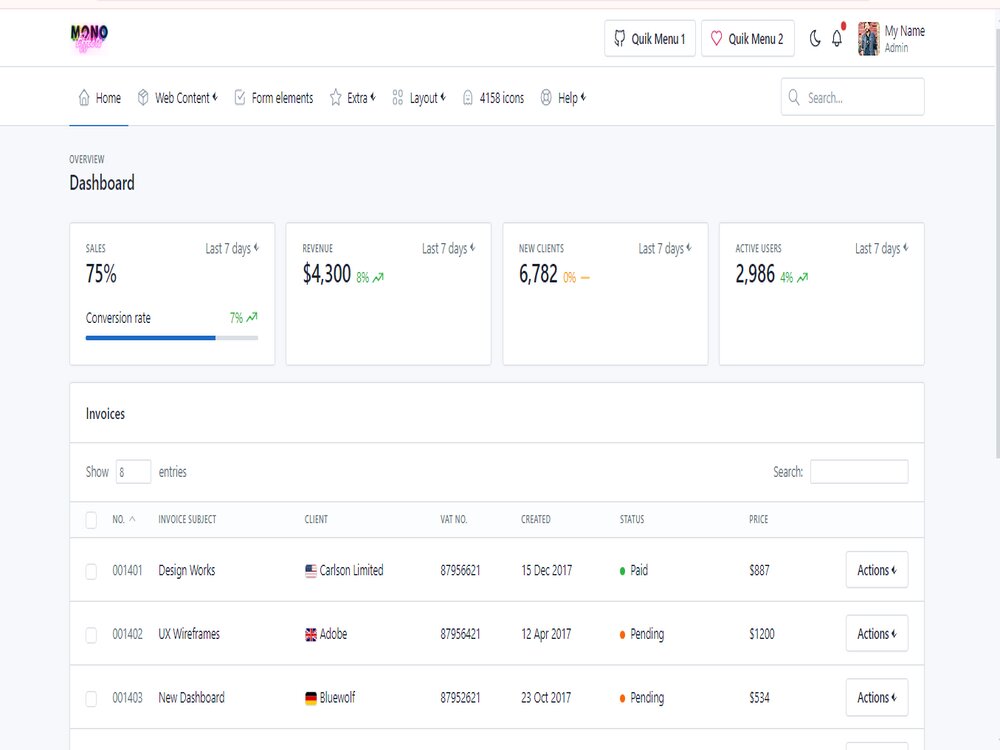
Task: Click the UK flag beside Adobe
Action: 311,635
